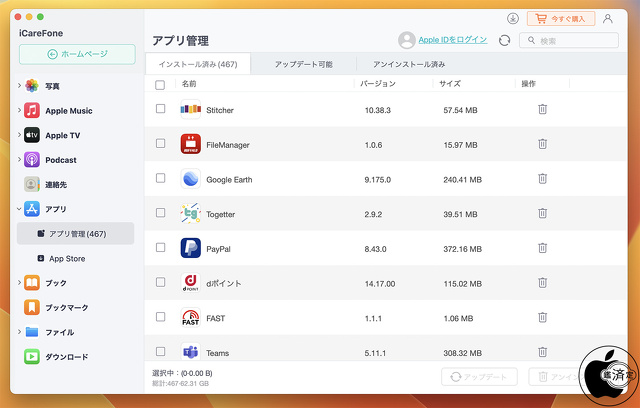640x408 pixels.
Task: Click the 今すぐ購入 buy button
Action: pos(561,19)
